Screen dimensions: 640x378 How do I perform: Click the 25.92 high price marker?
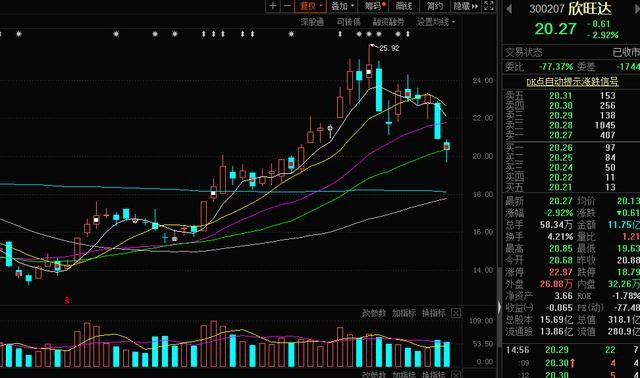point(389,48)
